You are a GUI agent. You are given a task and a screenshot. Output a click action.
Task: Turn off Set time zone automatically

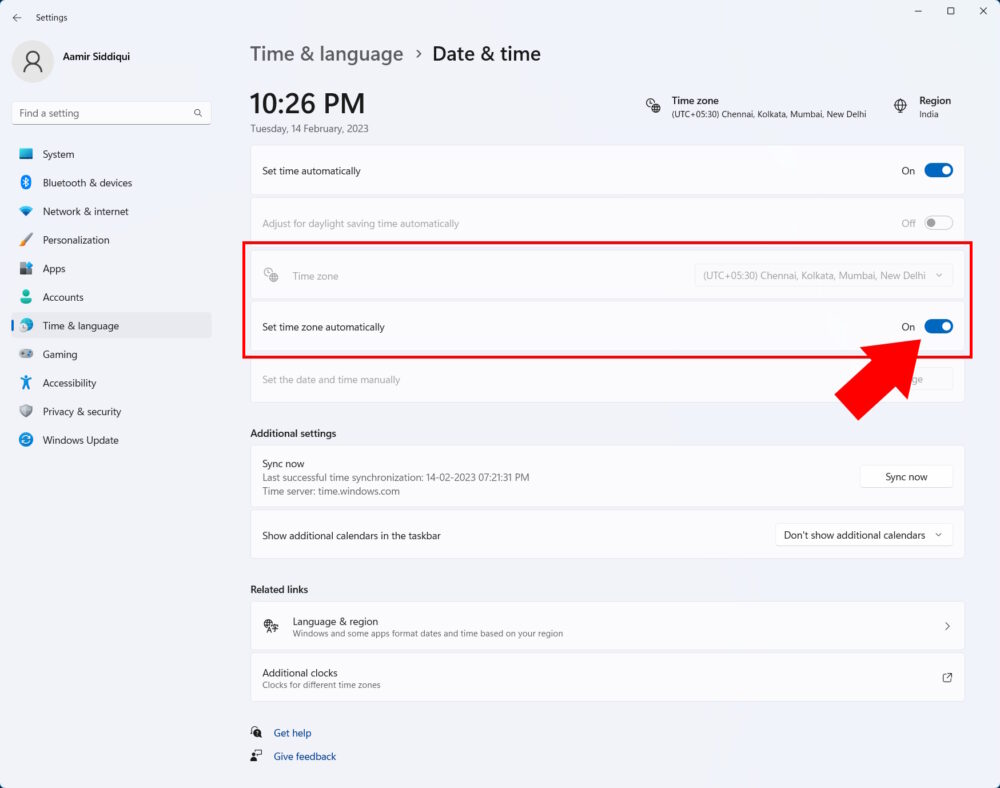click(x=938, y=326)
